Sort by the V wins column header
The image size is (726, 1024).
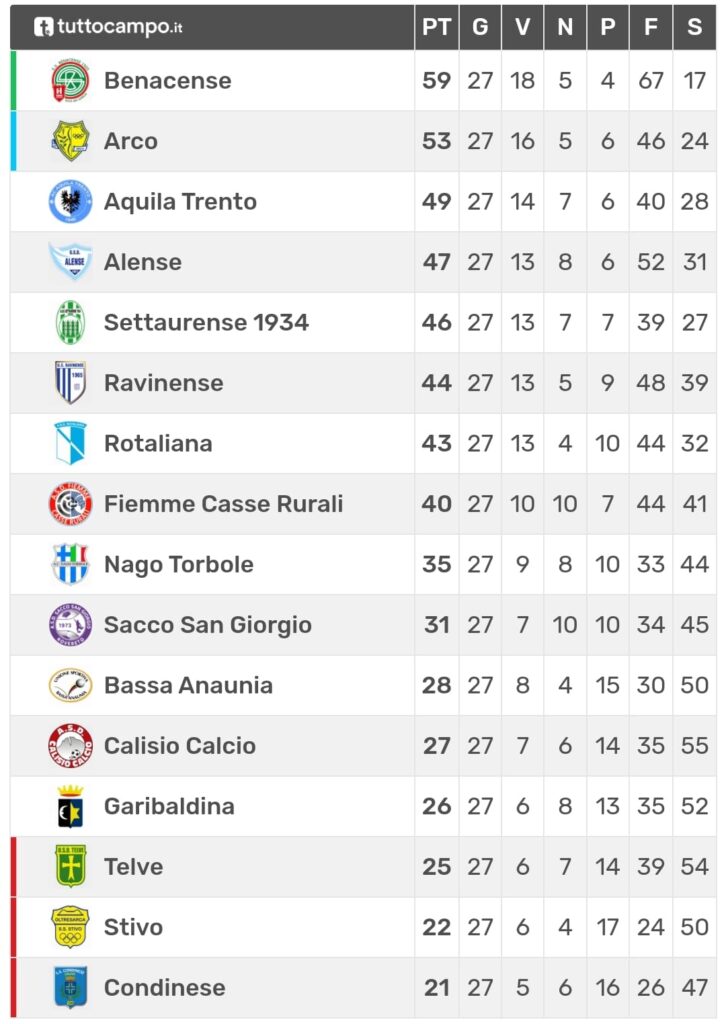click(x=522, y=27)
